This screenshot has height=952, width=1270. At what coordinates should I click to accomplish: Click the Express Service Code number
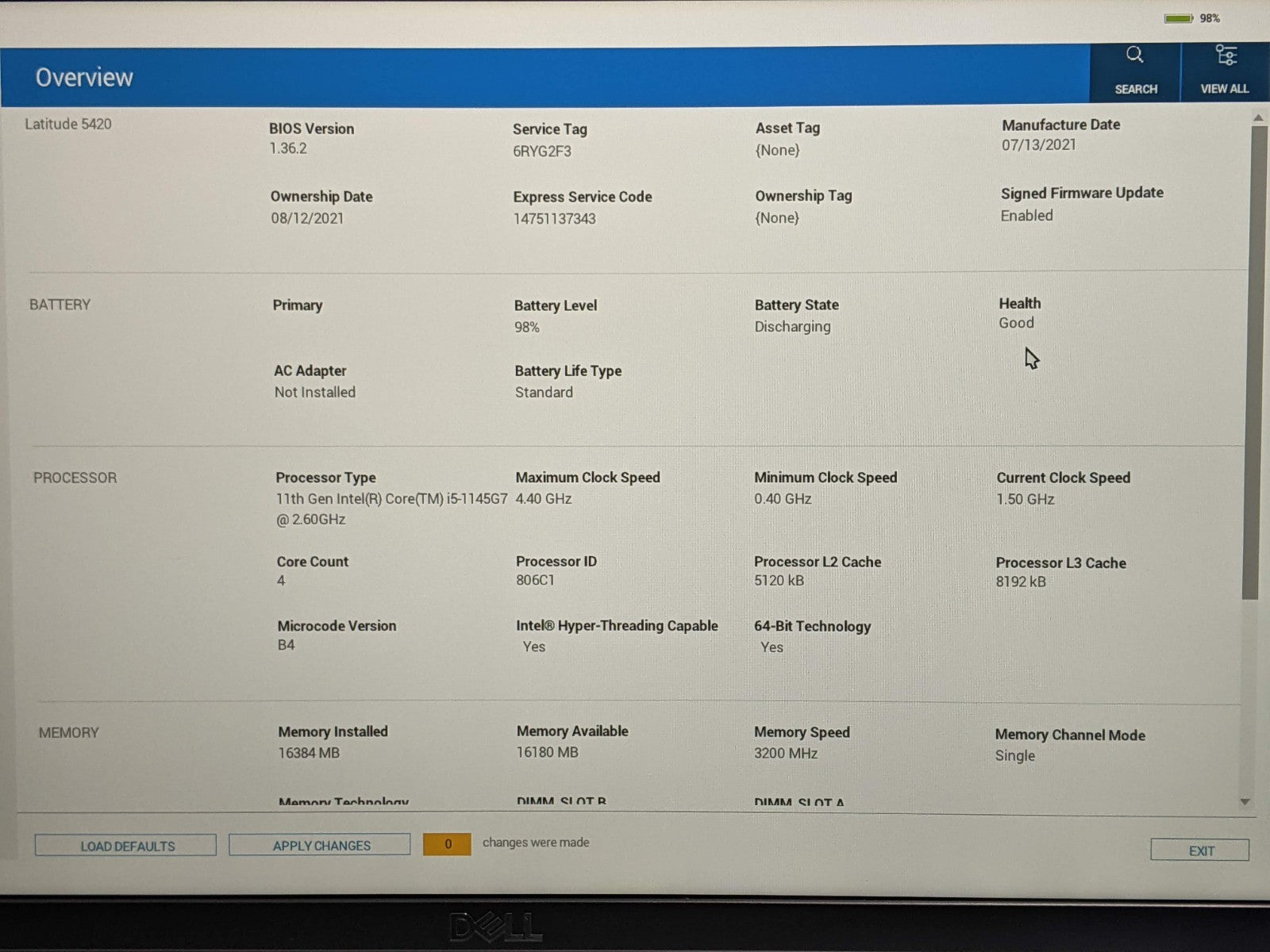pos(554,219)
